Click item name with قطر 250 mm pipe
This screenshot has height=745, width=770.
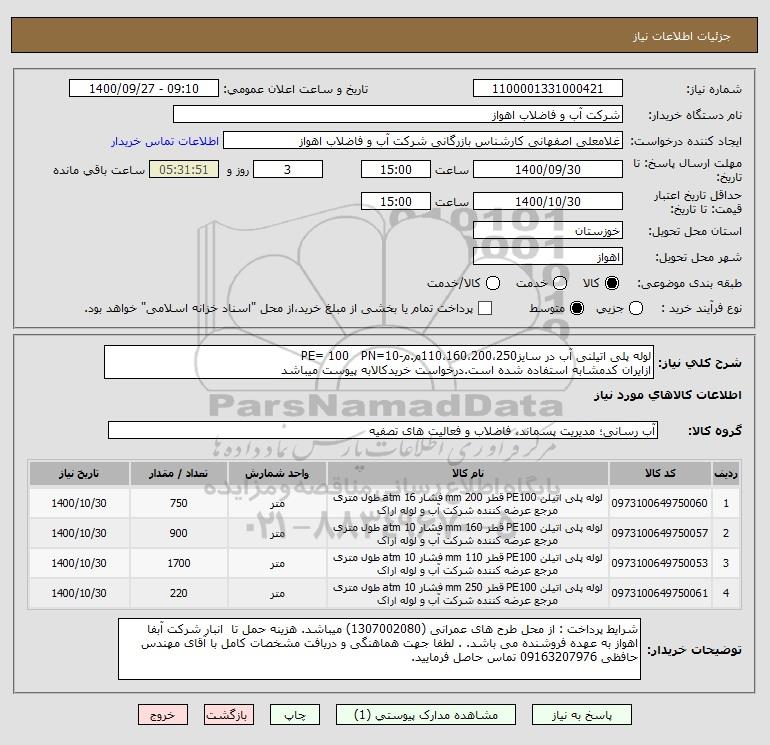[468, 594]
